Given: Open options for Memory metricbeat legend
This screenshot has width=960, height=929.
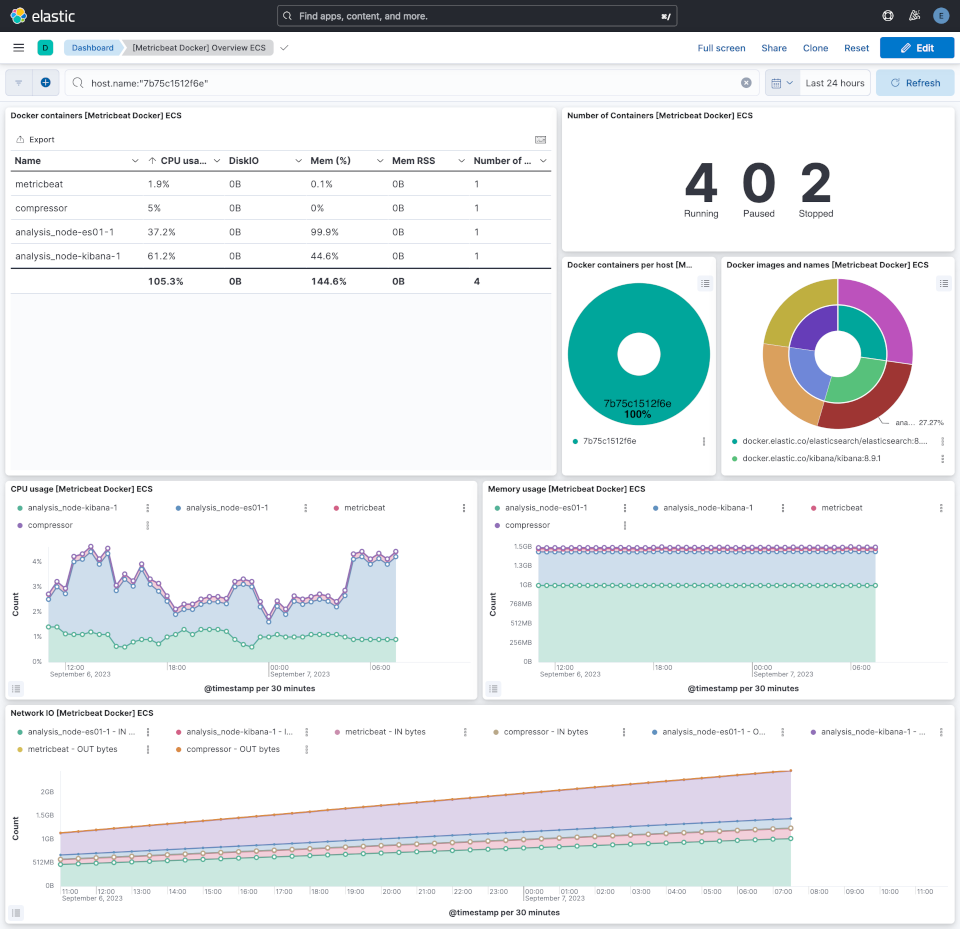Looking at the screenshot, I should (941, 508).
